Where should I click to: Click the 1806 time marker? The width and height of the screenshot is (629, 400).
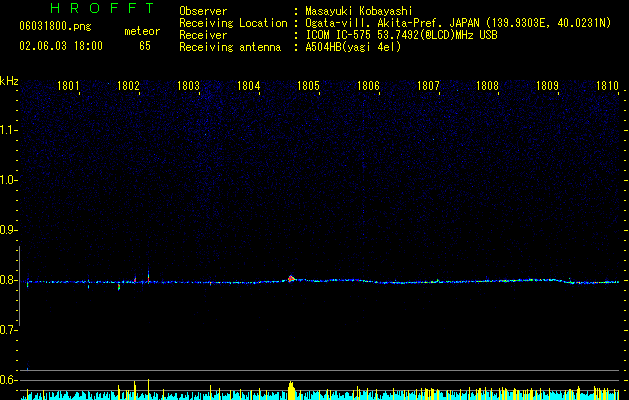368,86
